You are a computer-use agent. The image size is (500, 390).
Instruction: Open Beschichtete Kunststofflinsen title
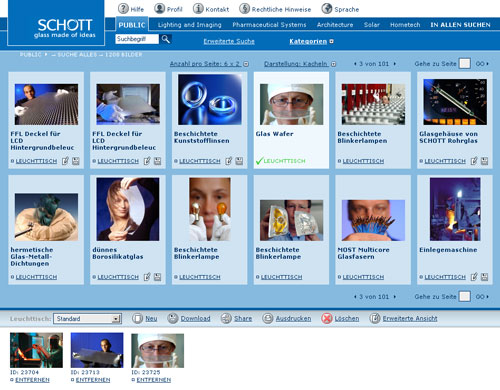(x=202, y=137)
